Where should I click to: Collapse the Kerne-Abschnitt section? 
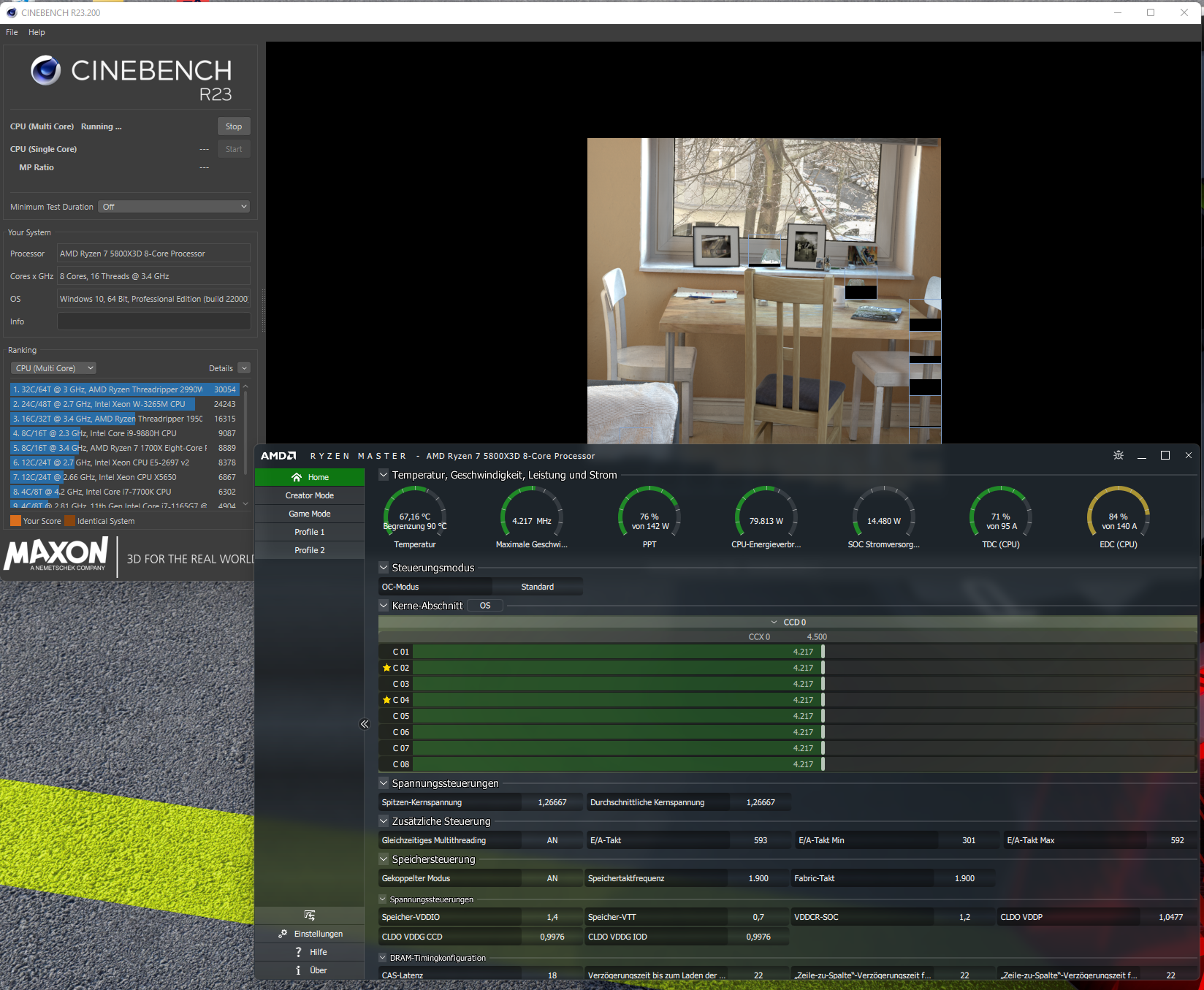click(384, 606)
